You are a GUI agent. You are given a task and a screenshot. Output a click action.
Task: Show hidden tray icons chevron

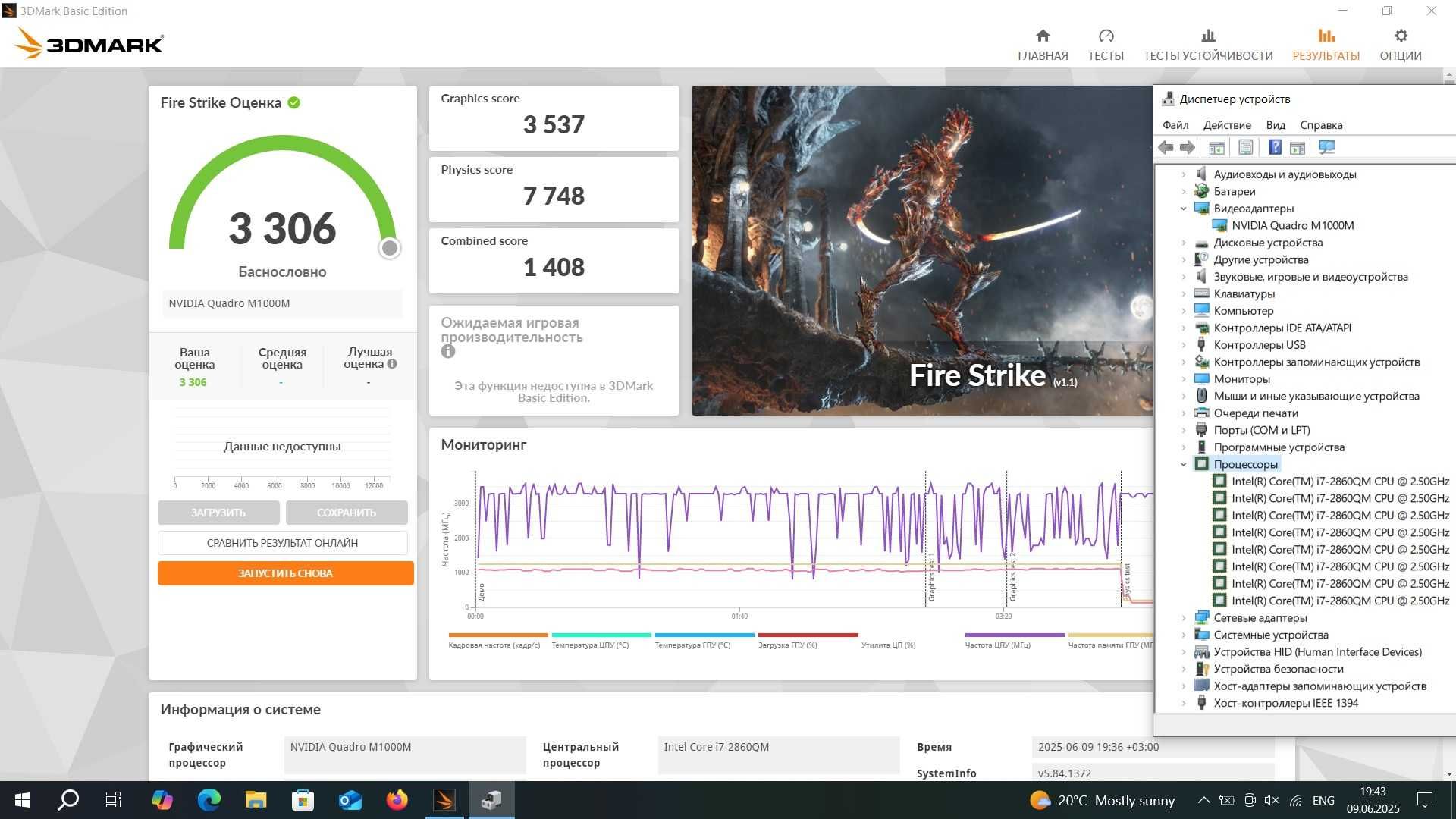click(x=1203, y=800)
